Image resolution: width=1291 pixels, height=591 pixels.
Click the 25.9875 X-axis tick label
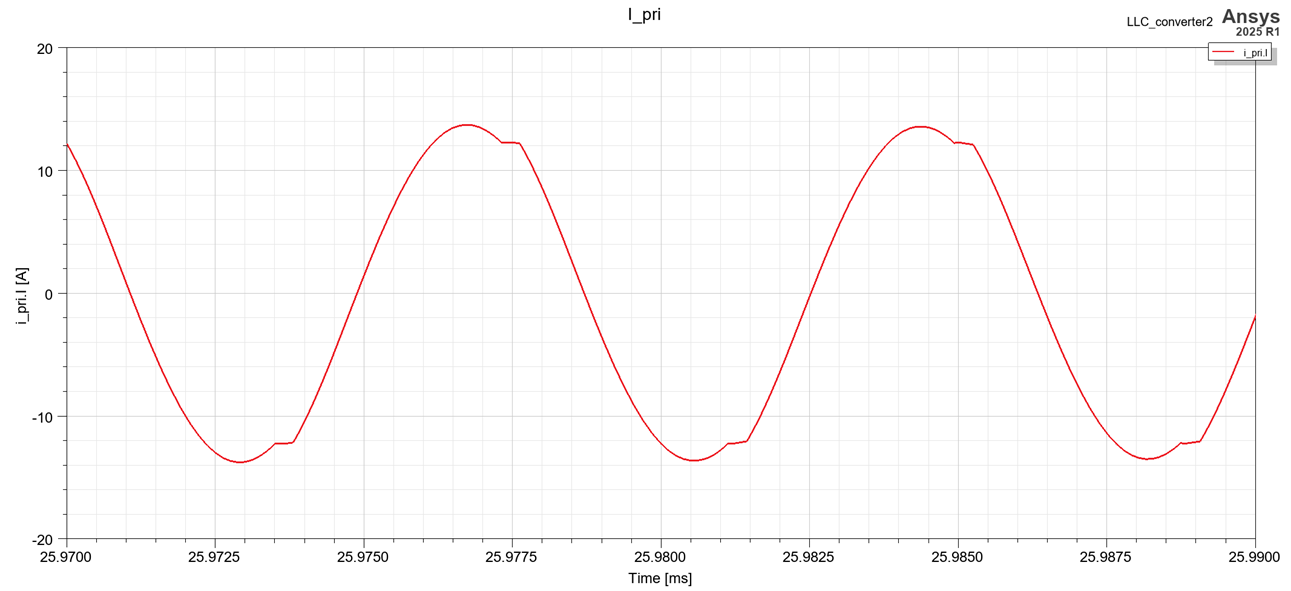click(1106, 556)
